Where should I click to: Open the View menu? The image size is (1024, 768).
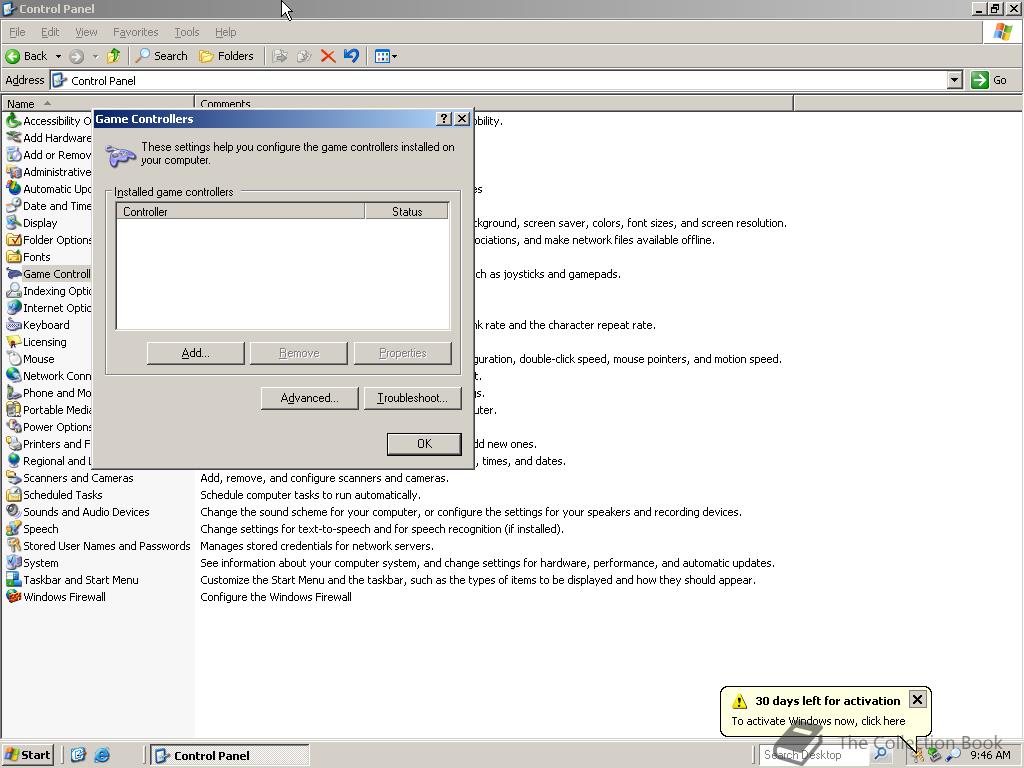(x=86, y=32)
